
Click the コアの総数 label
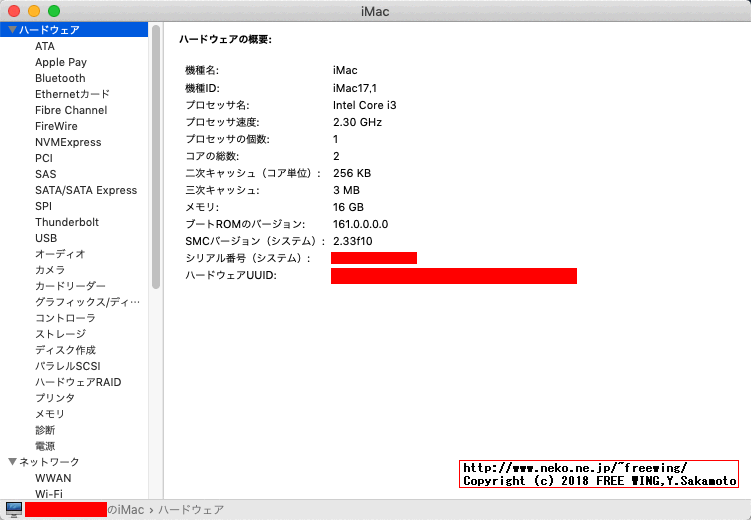click(212, 156)
